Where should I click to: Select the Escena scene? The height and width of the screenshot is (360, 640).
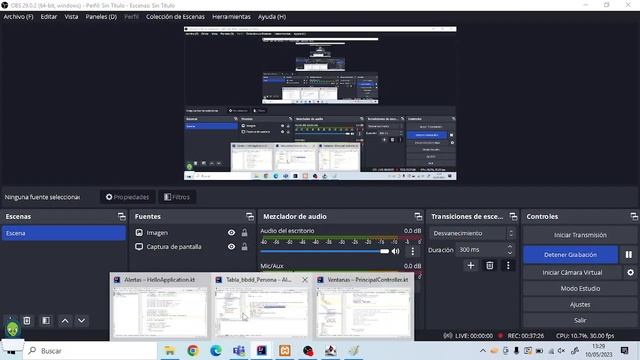pyautogui.click(x=64, y=233)
